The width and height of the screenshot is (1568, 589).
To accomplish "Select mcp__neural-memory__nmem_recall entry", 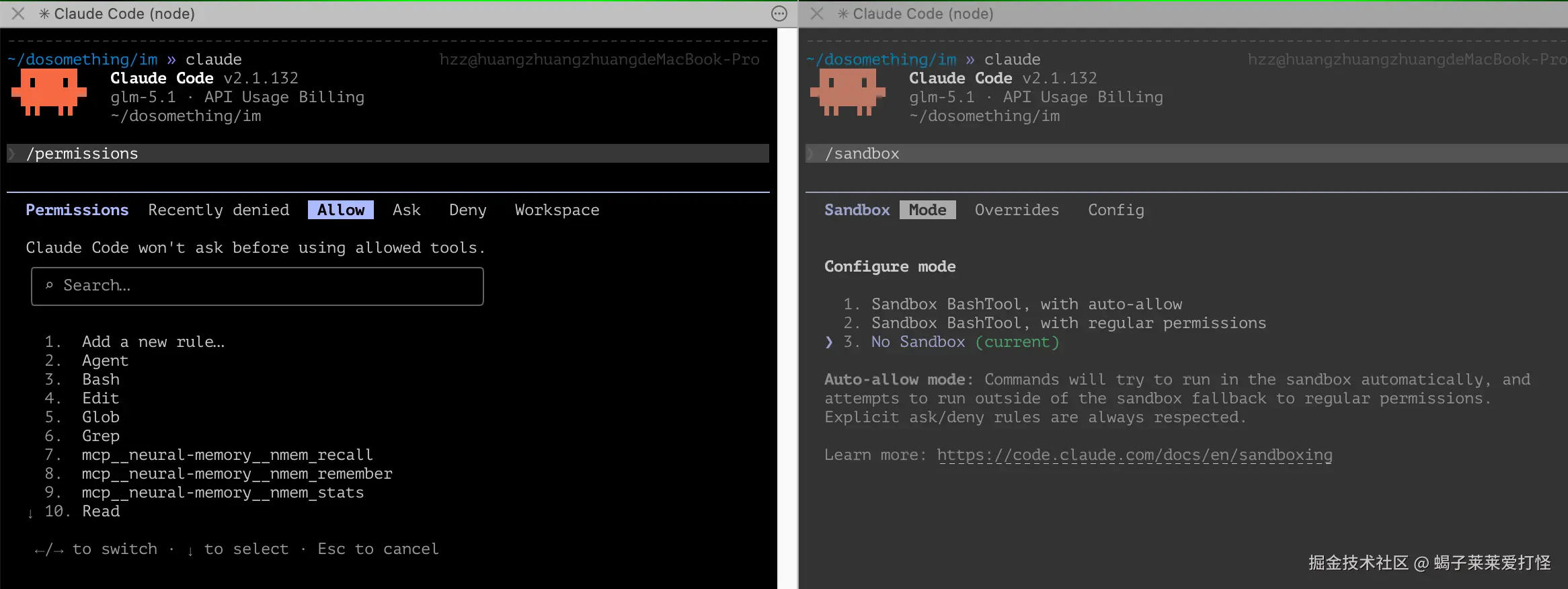I will [227, 455].
